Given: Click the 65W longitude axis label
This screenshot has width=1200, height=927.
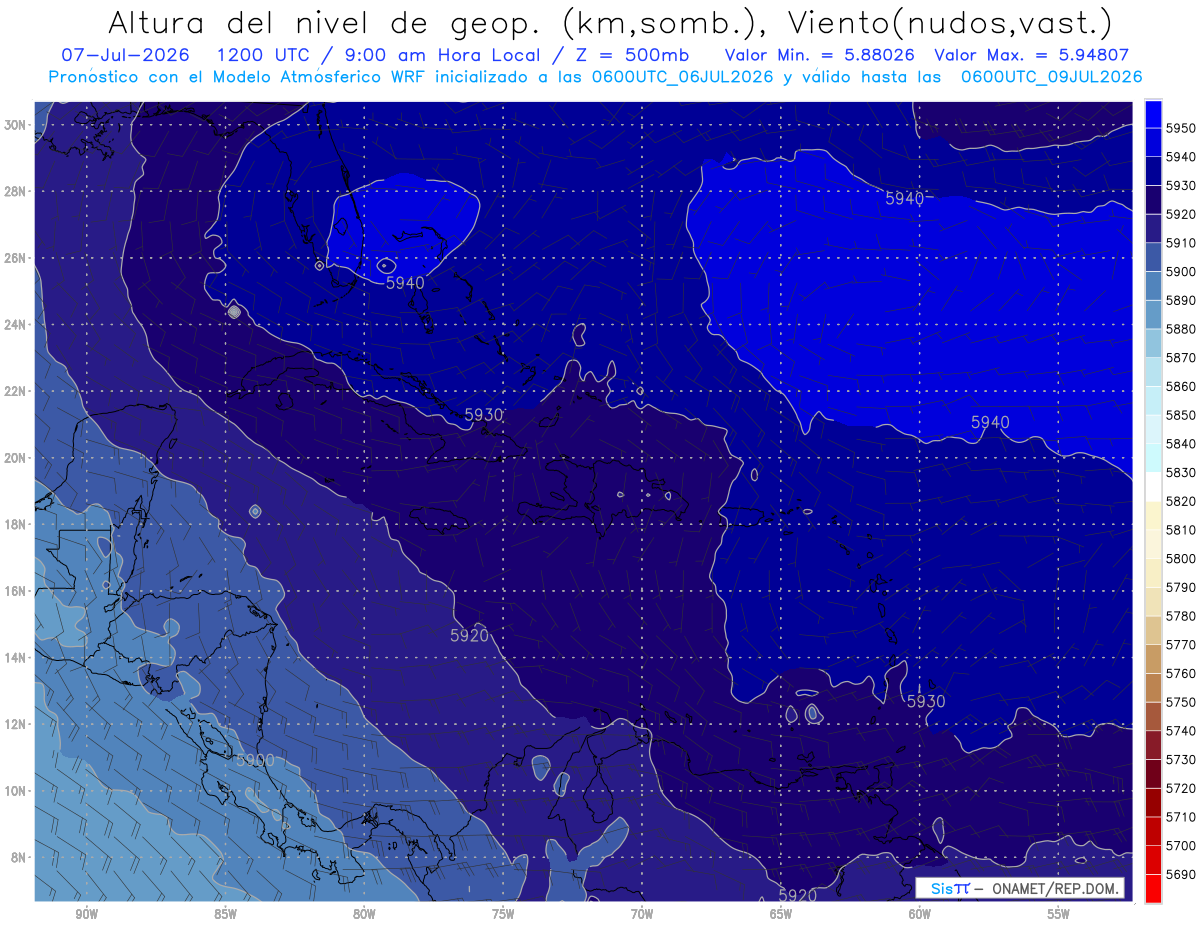Looking at the screenshot, I should point(781,914).
